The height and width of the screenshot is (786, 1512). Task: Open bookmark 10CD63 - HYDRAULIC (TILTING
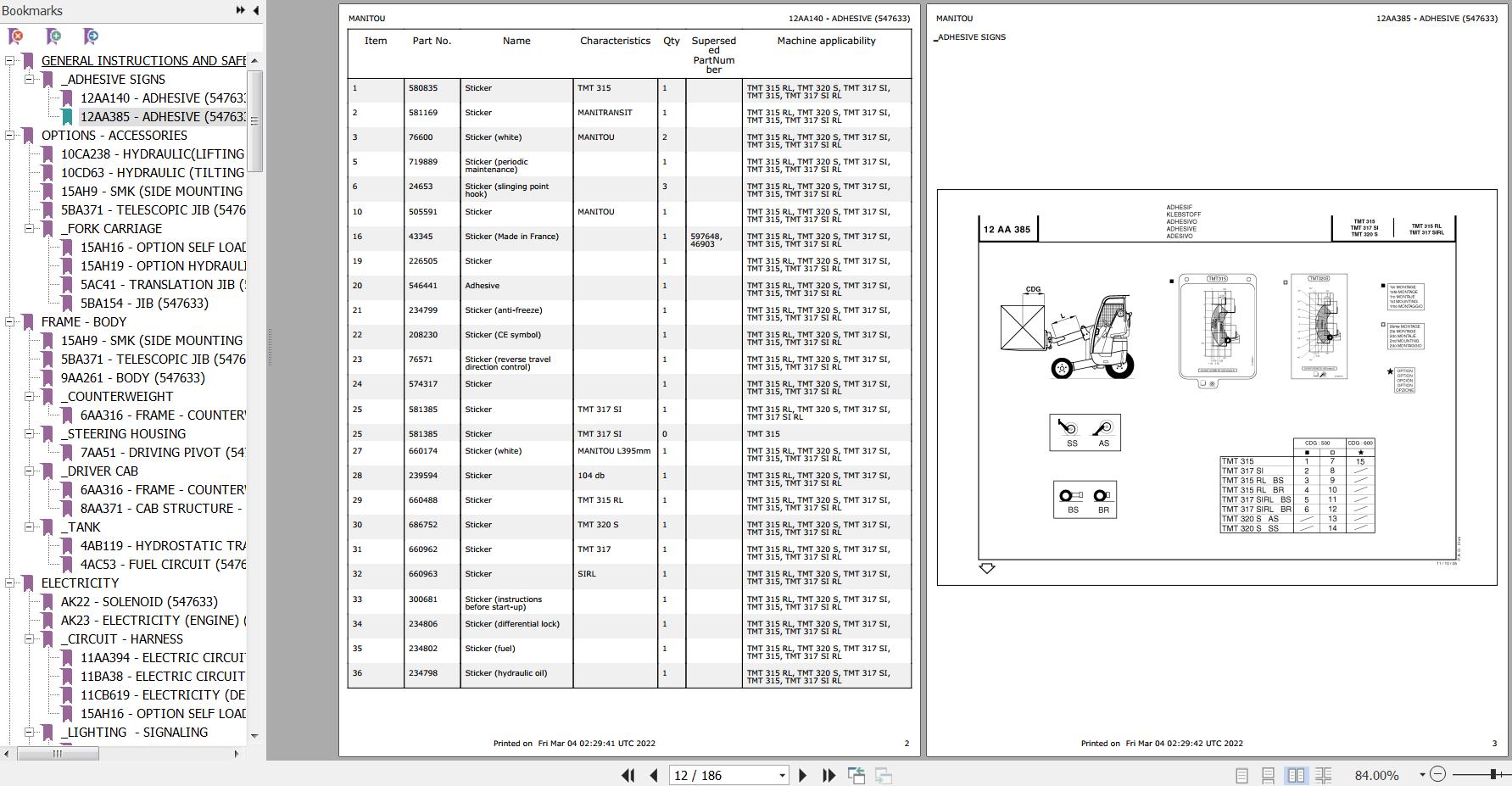[153, 173]
